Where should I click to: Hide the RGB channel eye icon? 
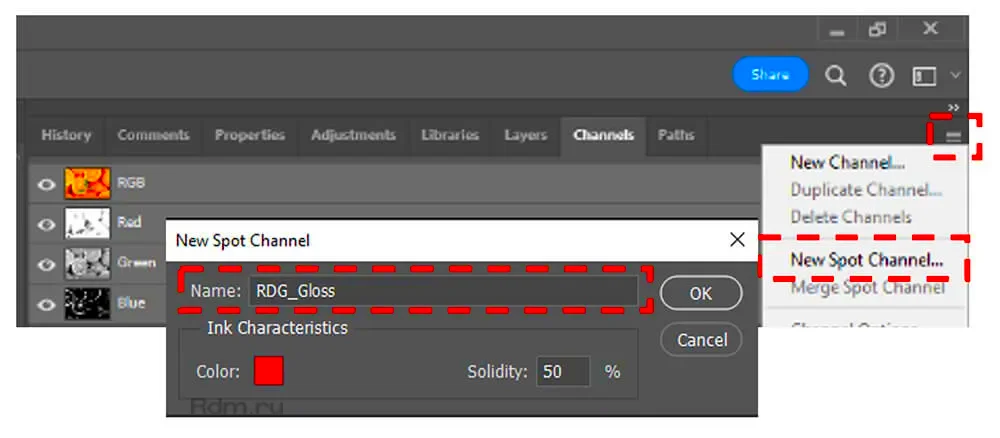coord(46,184)
